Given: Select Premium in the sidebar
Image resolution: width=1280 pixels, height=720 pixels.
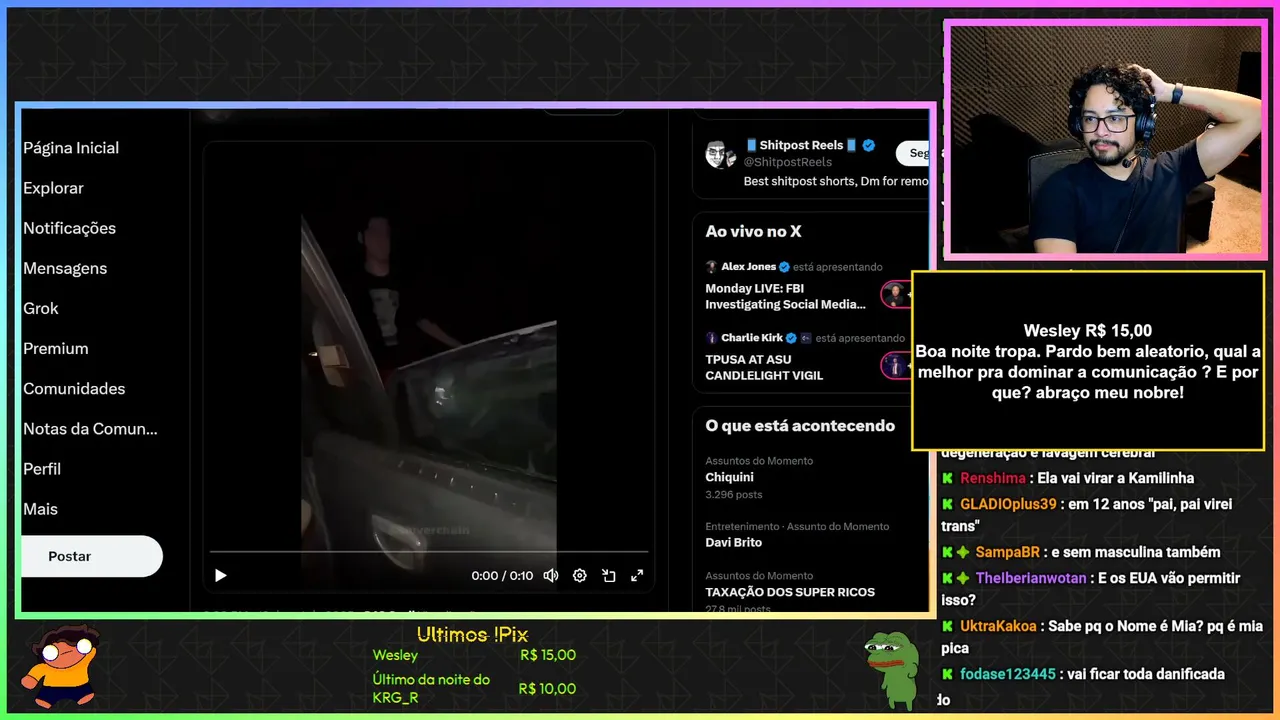Looking at the screenshot, I should coord(56,348).
